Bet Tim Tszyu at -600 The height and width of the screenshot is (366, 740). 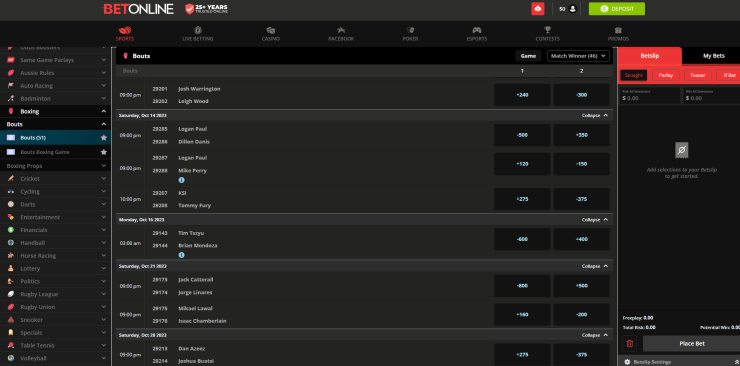522,239
